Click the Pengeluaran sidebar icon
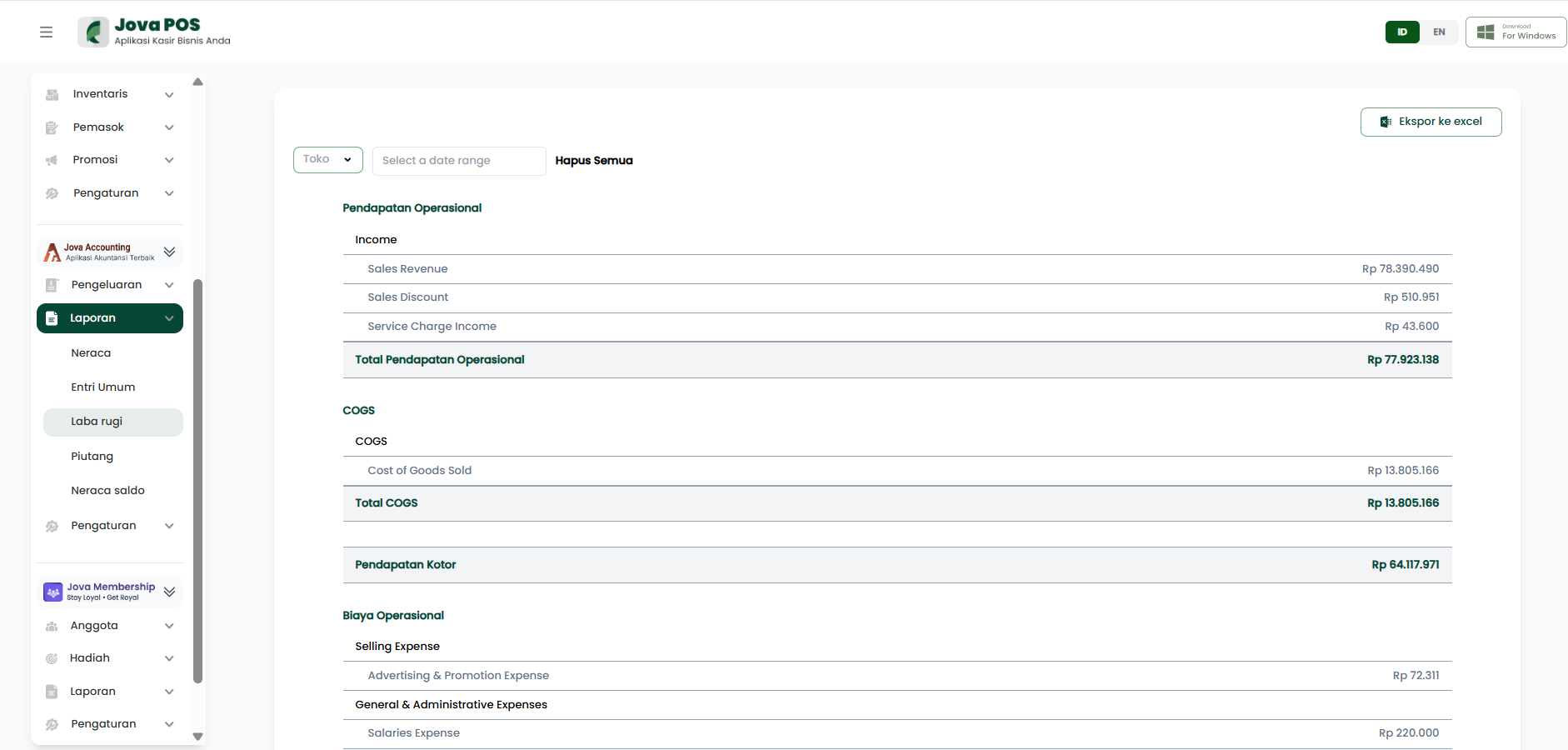 52,285
